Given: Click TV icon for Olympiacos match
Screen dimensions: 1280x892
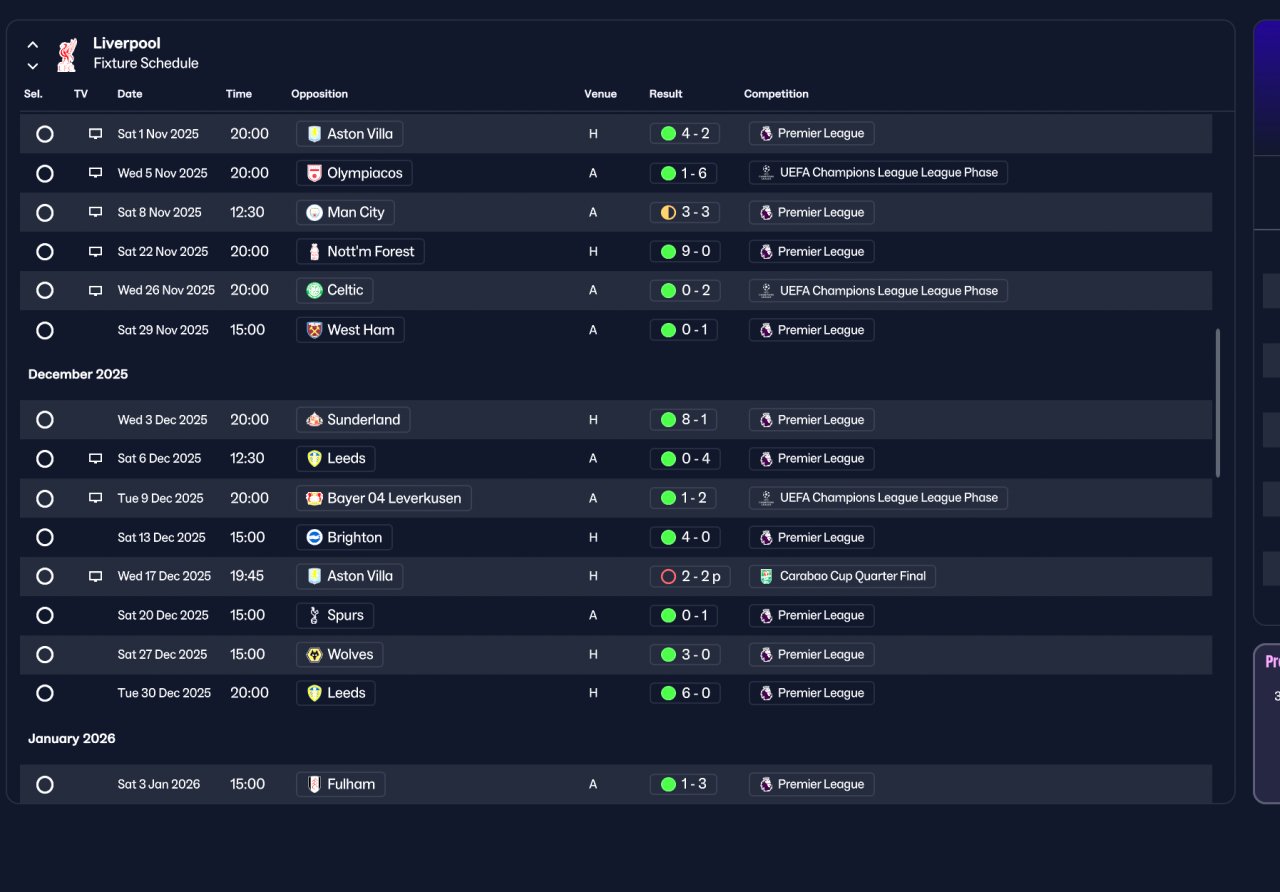Looking at the screenshot, I should point(96,173).
